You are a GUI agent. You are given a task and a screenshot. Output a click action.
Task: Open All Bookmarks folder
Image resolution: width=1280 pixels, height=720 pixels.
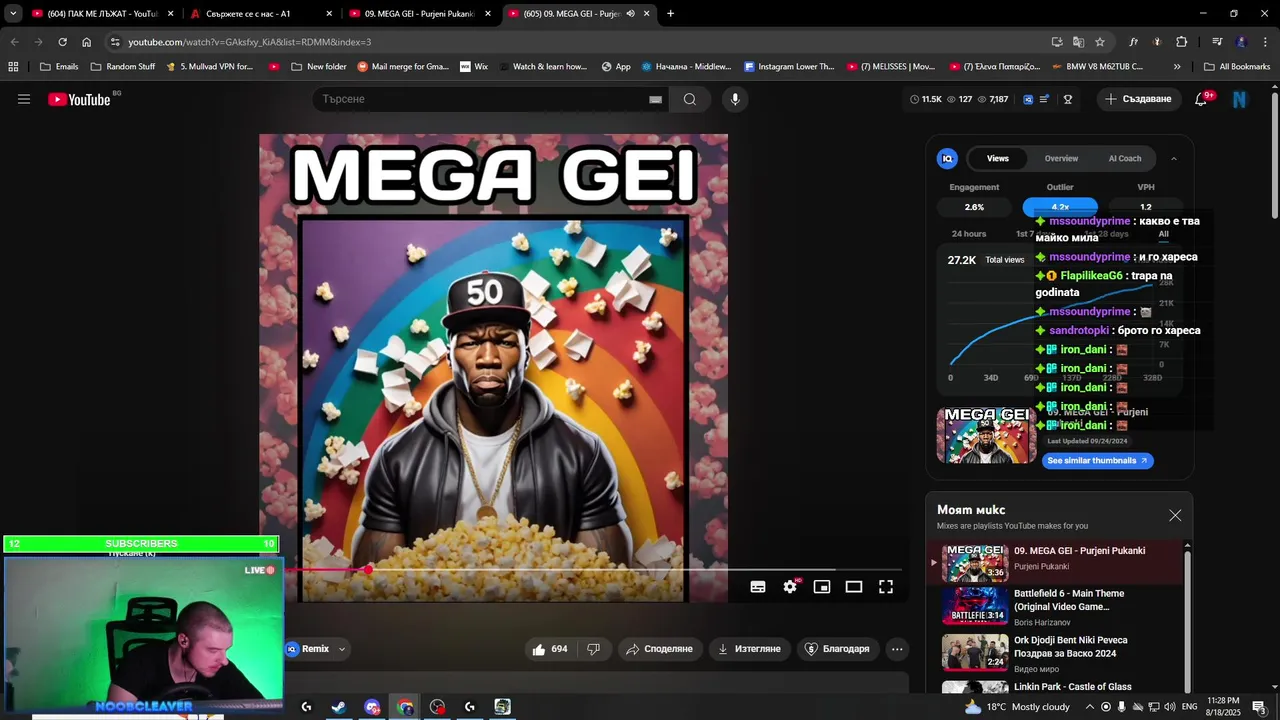pos(1236,67)
